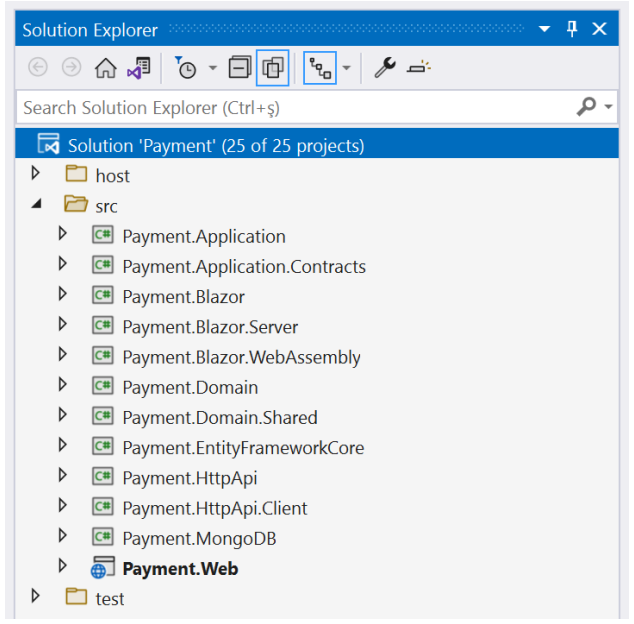Image resolution: width=634 pixels, height=624 pixels.
Task: Click Payment.Application C# project icon
Action: point(103,235)
